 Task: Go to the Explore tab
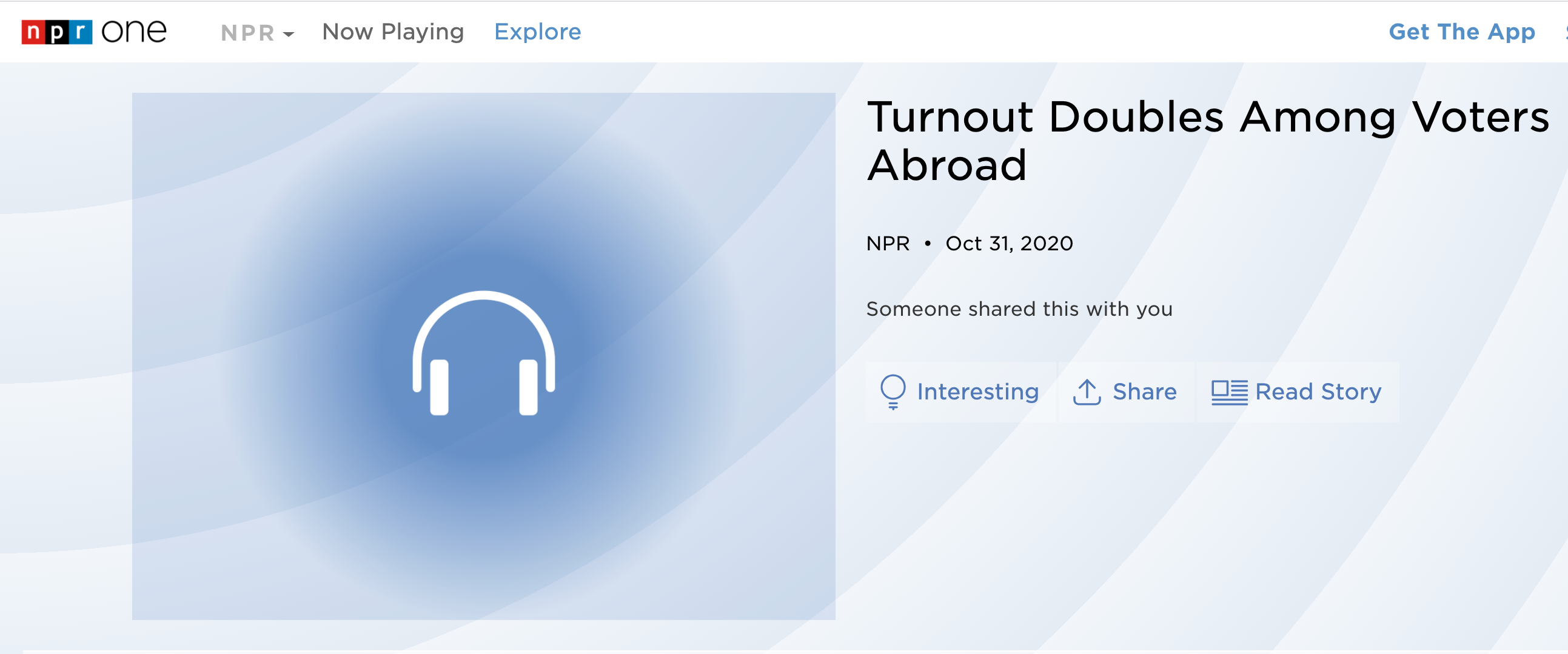(537, 32)
